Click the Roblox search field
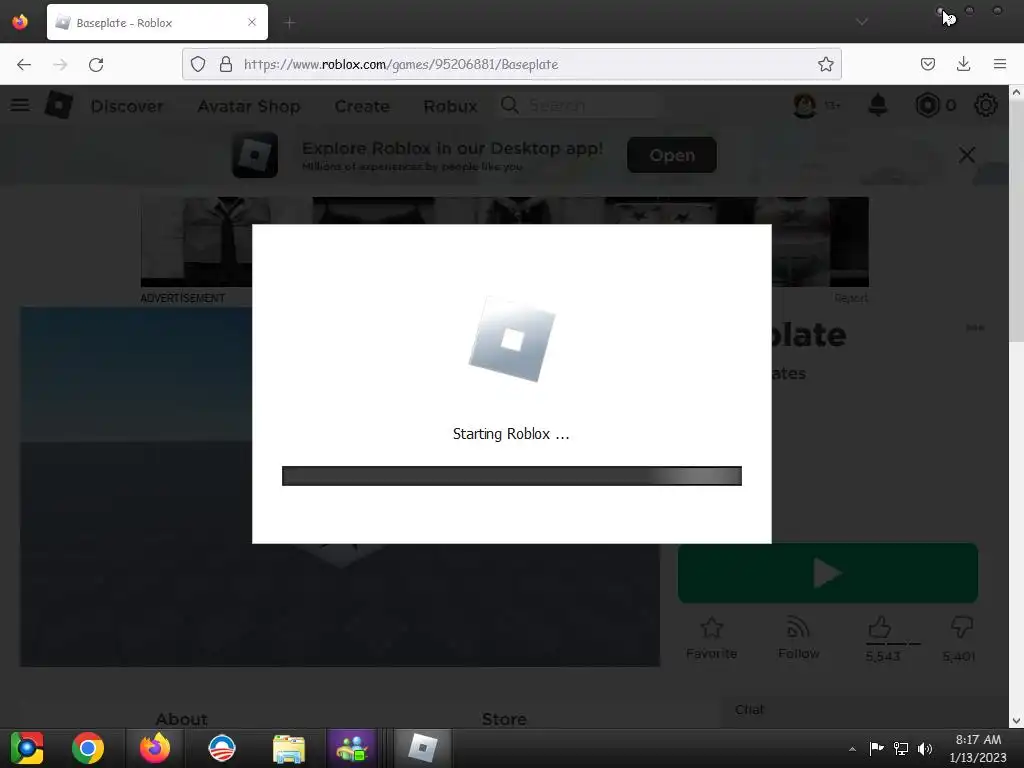The image size is (1024, 768). click(x=581, y=105)
